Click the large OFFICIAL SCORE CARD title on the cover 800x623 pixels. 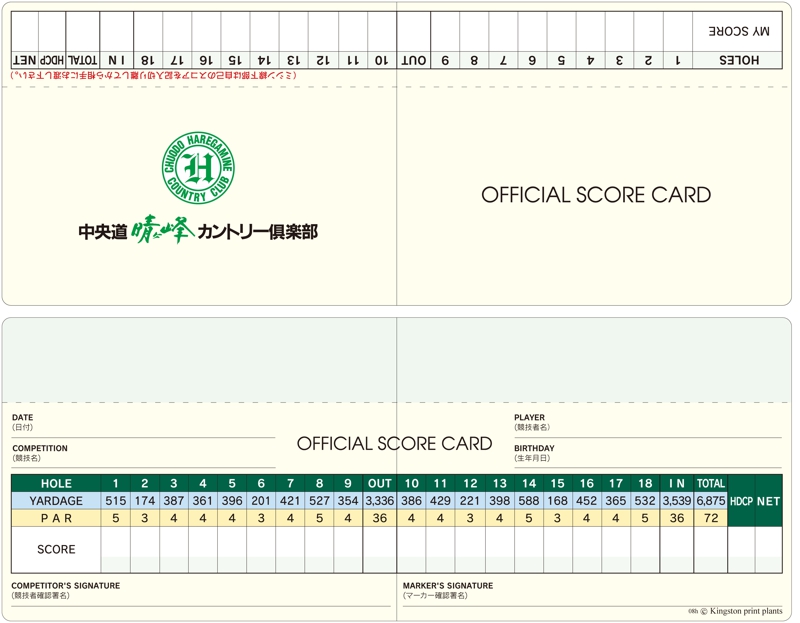click(x=596, y=195)
